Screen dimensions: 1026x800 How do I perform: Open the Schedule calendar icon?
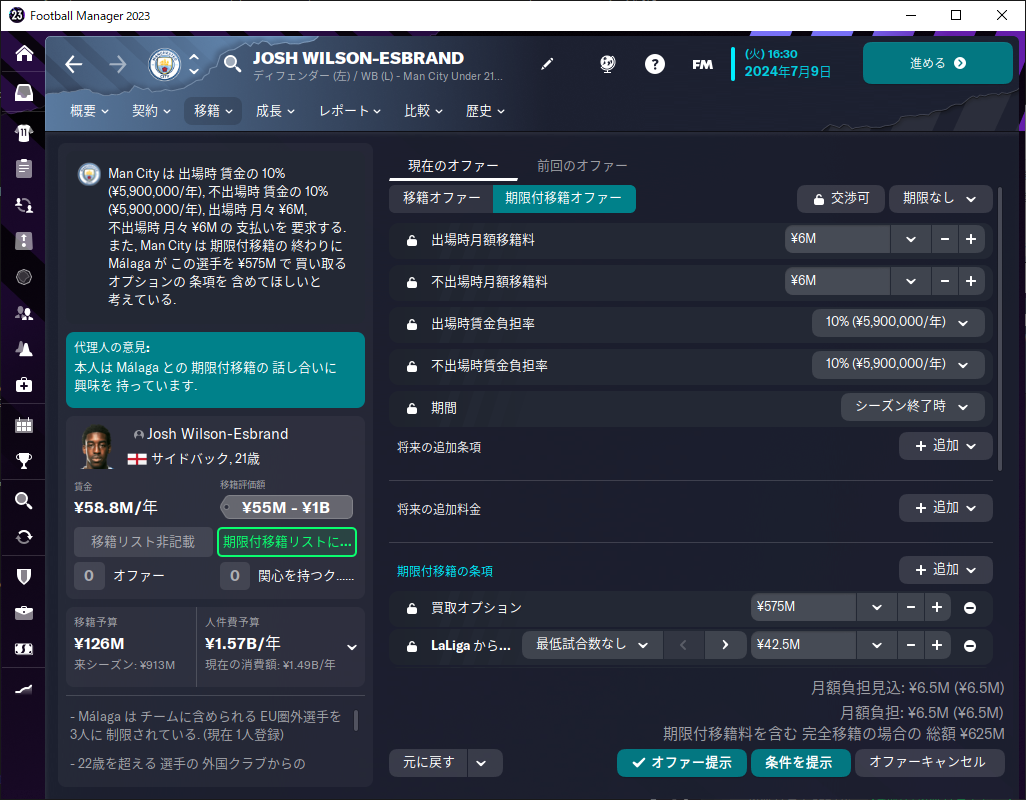(24, 425)
